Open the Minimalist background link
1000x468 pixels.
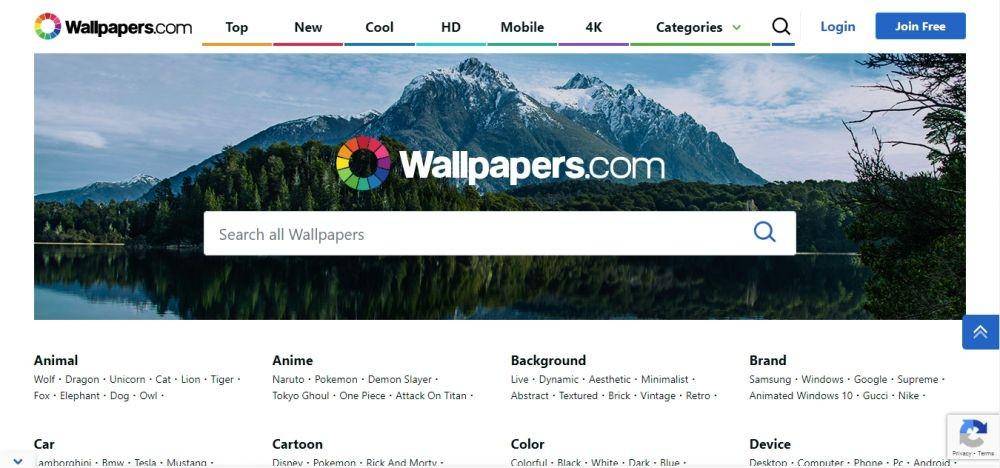click(x=665, y=379)
